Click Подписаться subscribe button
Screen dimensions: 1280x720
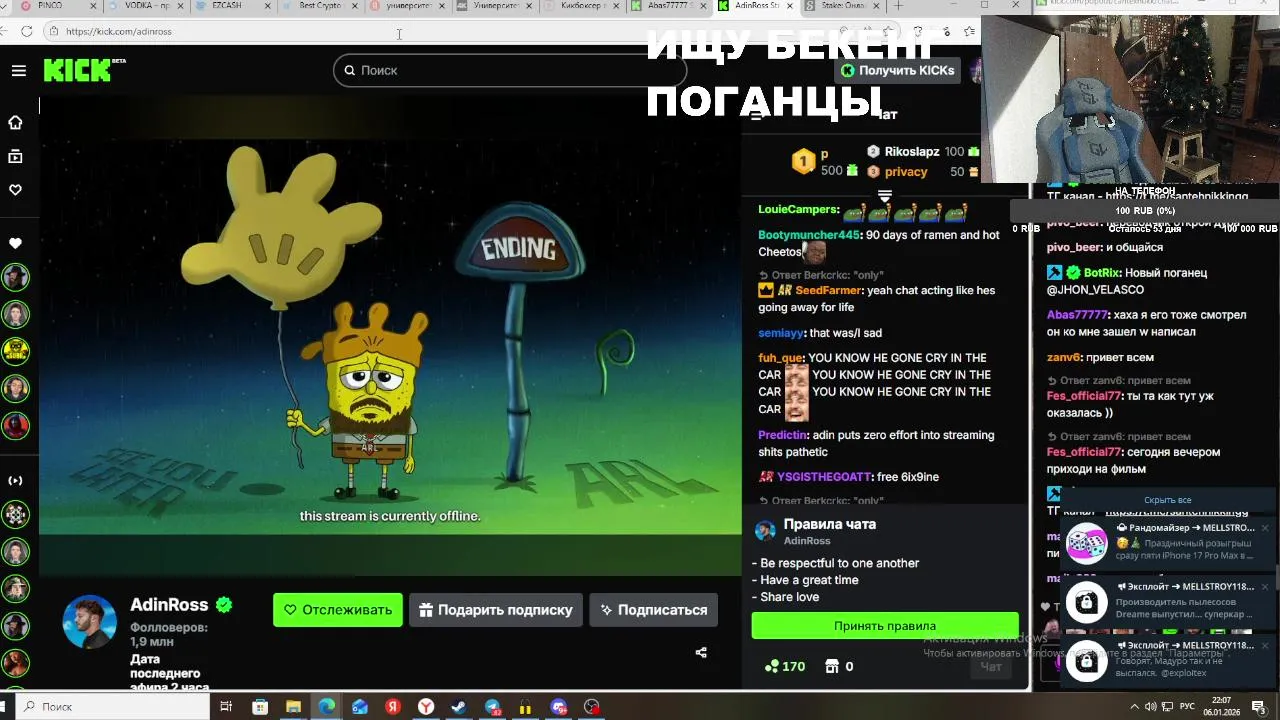coord(653,610)
